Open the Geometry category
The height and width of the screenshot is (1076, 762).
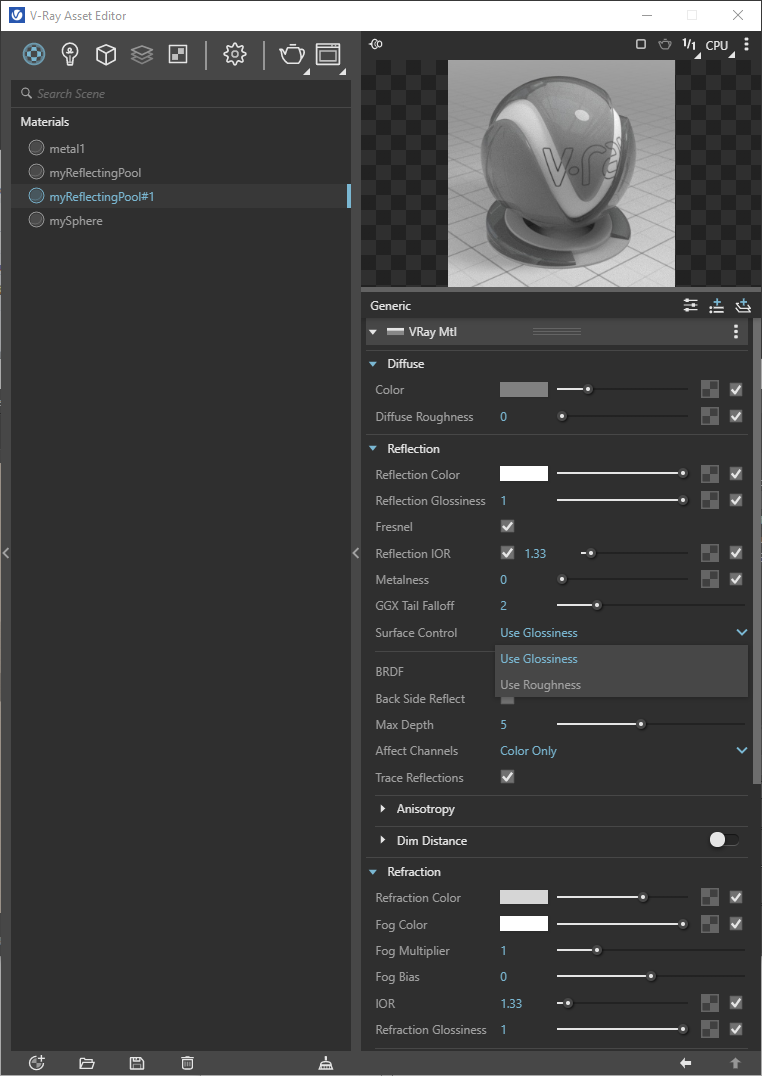click(x=106, y=54)
